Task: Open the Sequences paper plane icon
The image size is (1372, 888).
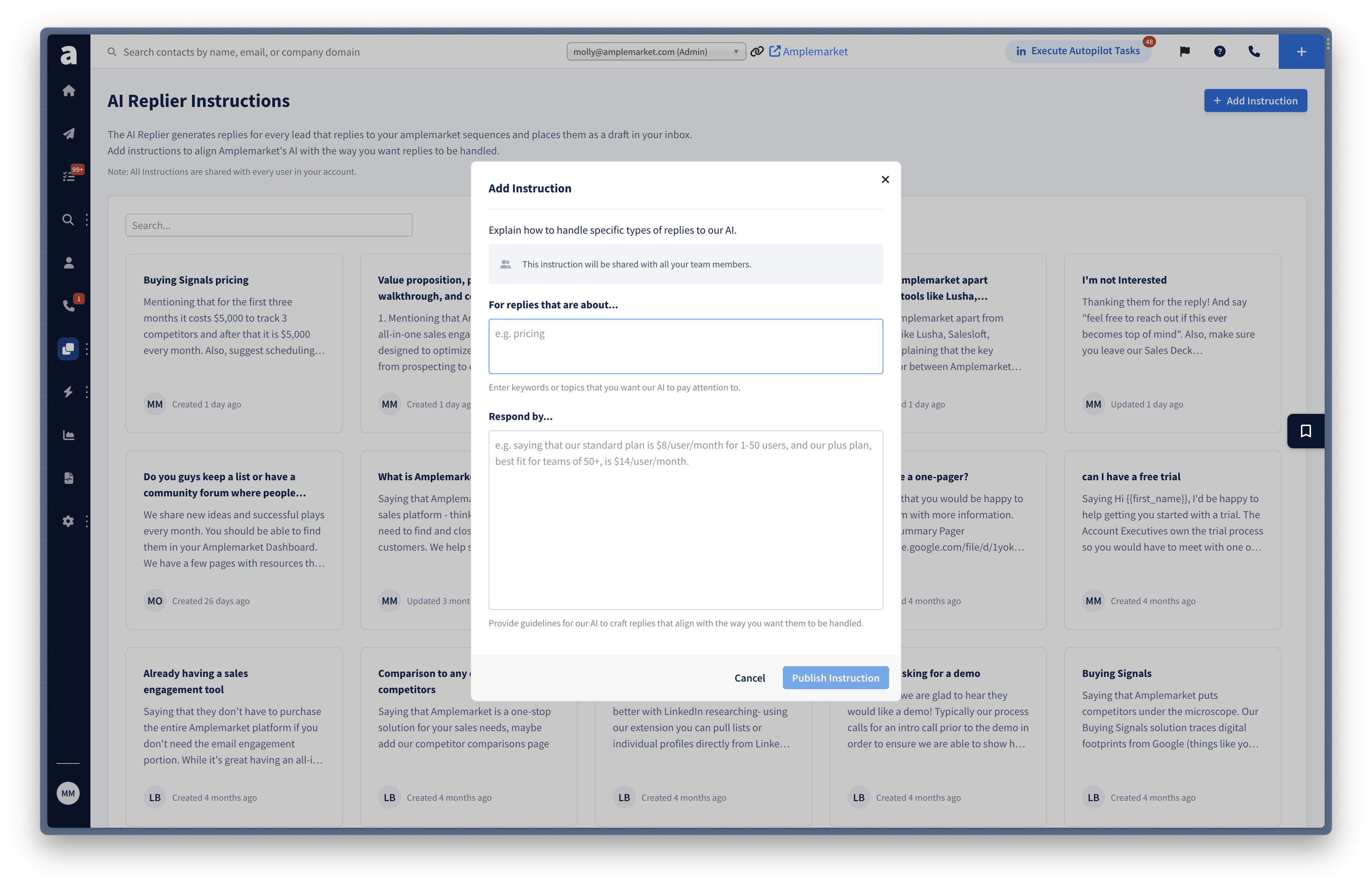Action: [x=69, y=134]
